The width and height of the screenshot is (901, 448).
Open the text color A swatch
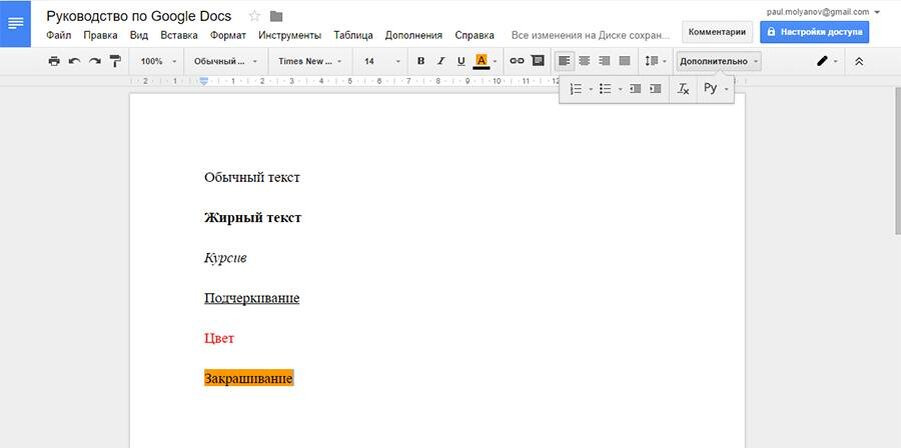point(482,61)
